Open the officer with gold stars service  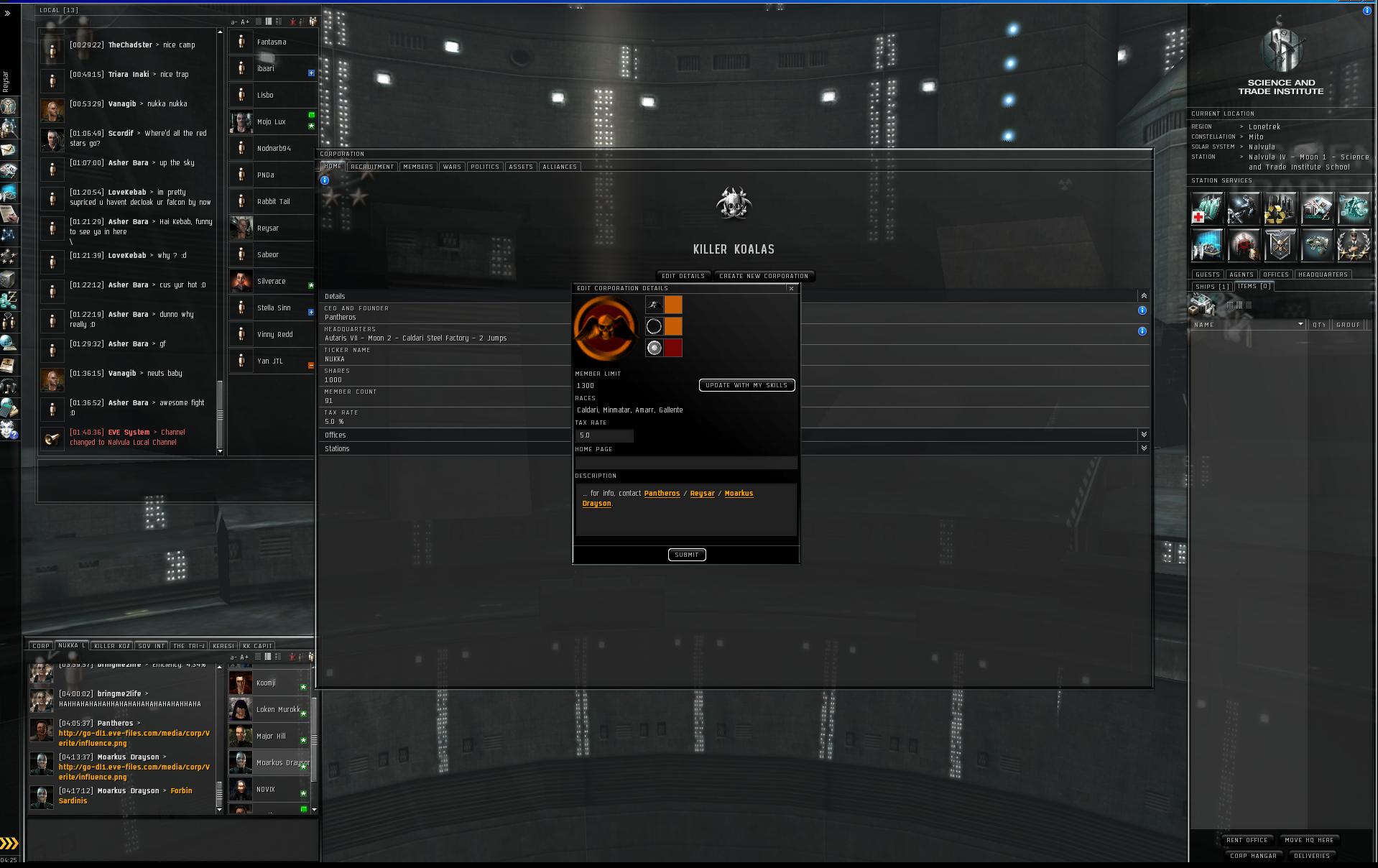[1354, 245]
